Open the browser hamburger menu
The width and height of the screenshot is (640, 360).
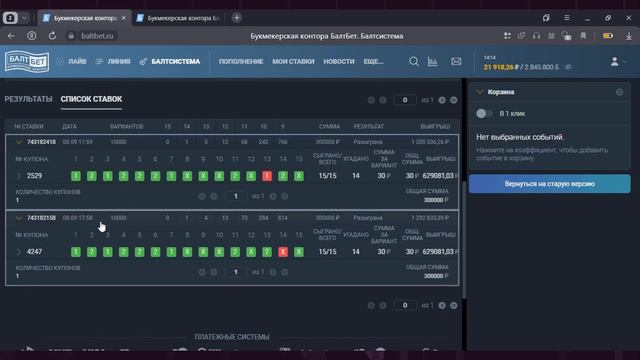[567, 18]
